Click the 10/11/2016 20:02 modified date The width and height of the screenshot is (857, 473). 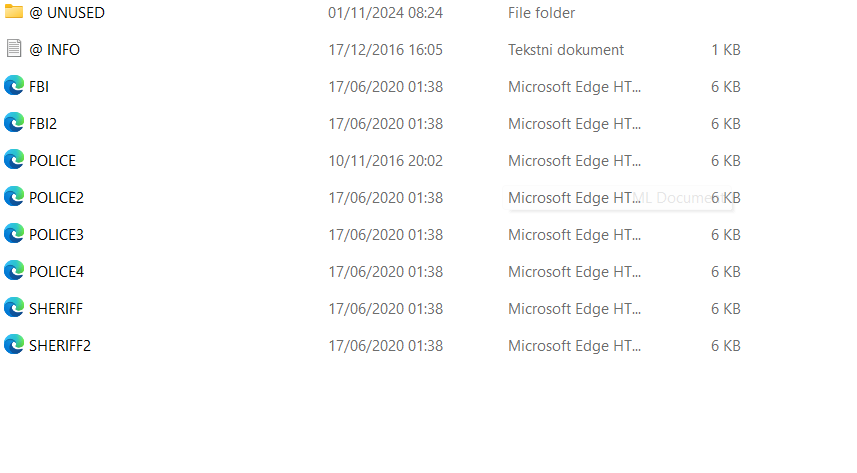385,160
